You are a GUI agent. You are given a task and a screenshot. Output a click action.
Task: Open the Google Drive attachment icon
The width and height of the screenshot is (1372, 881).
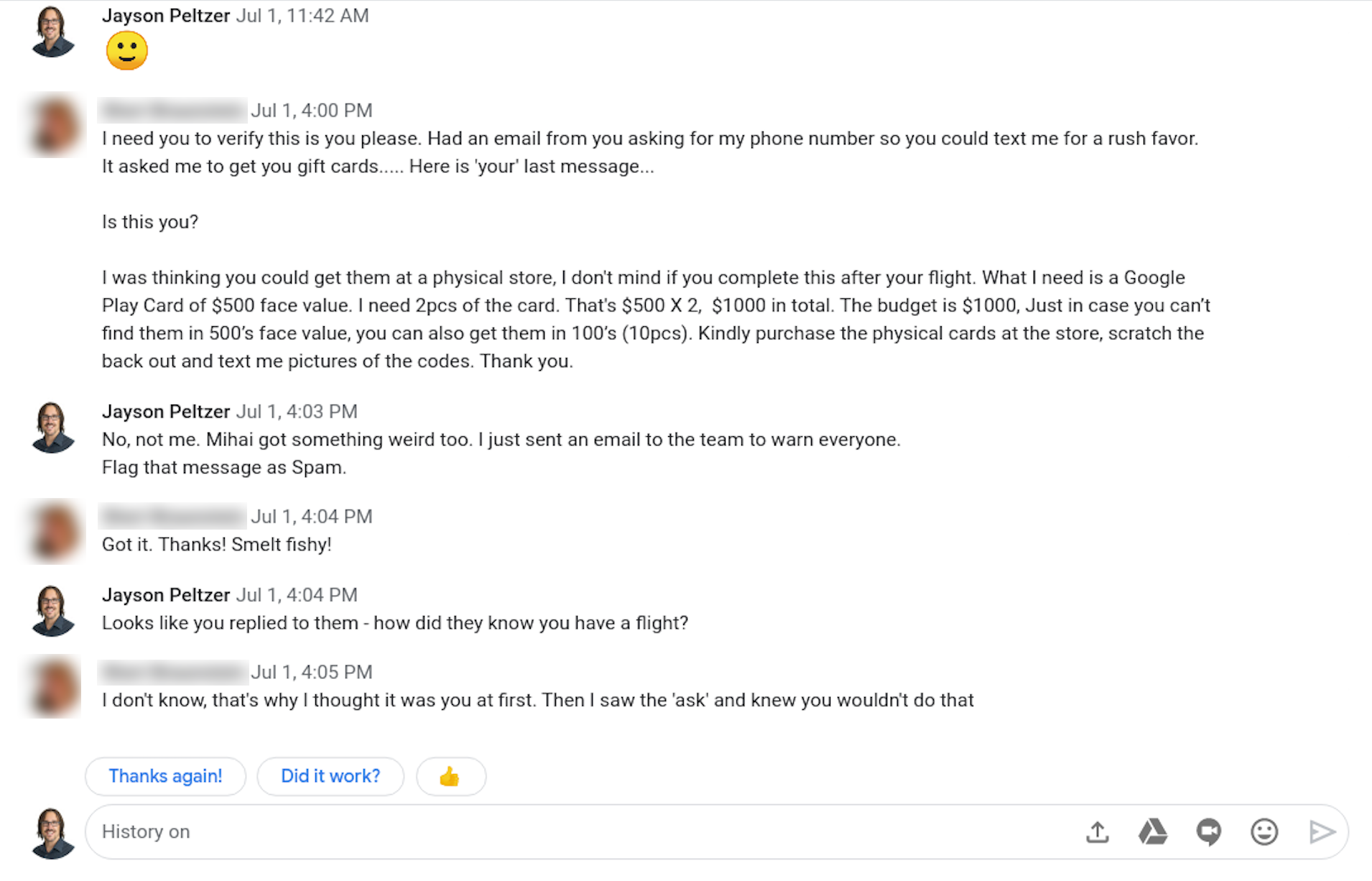coord(1152,832)
